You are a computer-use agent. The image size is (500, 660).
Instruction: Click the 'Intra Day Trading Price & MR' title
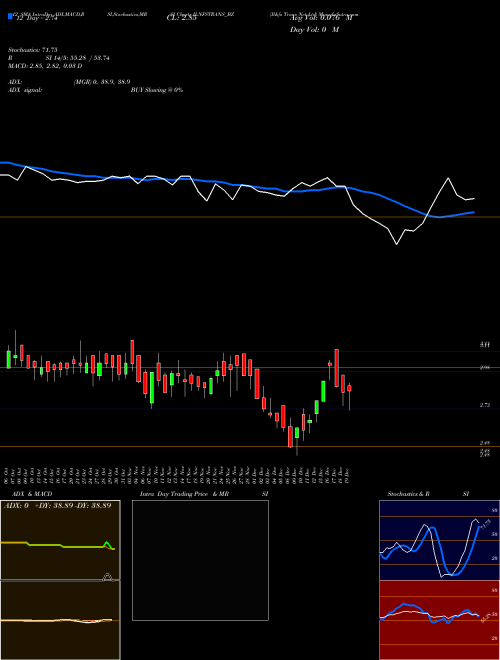[x=184, y=494]
